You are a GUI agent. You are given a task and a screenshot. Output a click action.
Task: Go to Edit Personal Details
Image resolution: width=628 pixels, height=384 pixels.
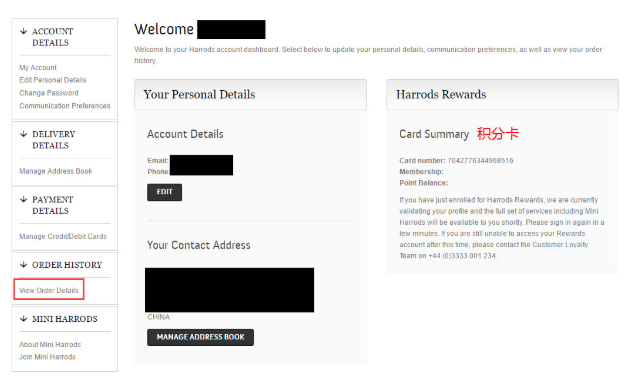click(x=53, y=80)
